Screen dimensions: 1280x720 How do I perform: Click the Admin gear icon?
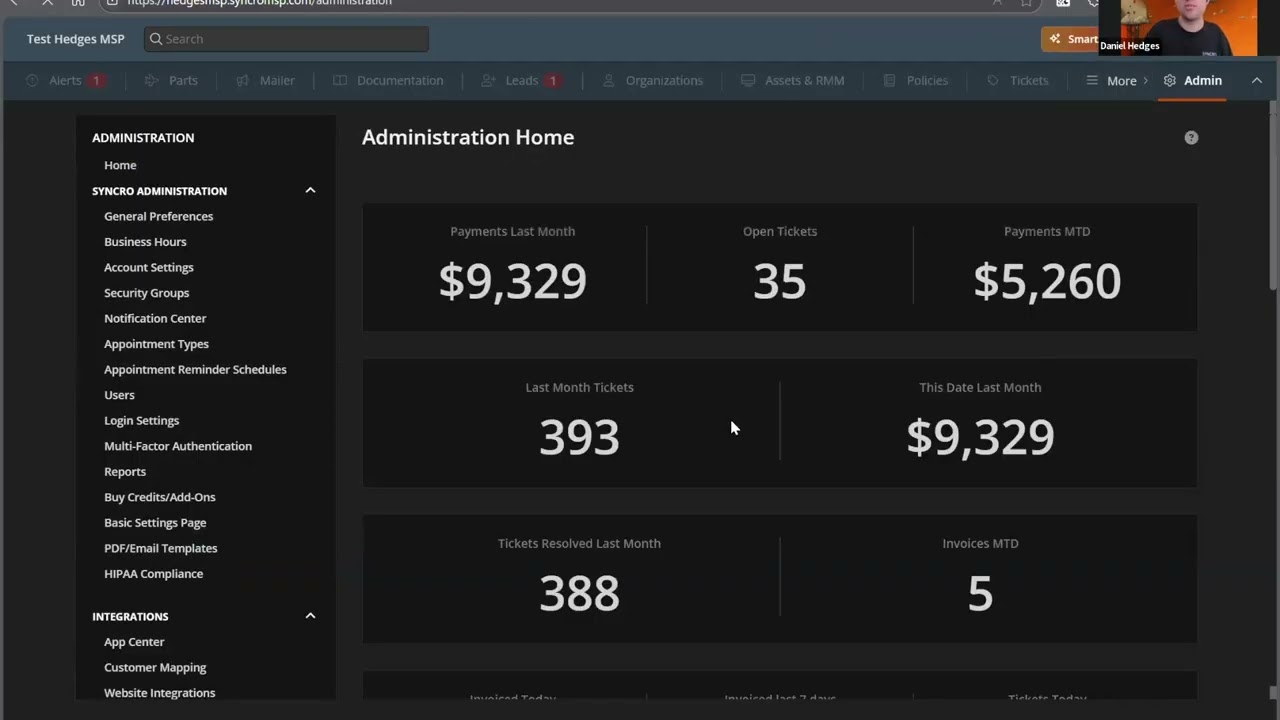pos(1170,80)
